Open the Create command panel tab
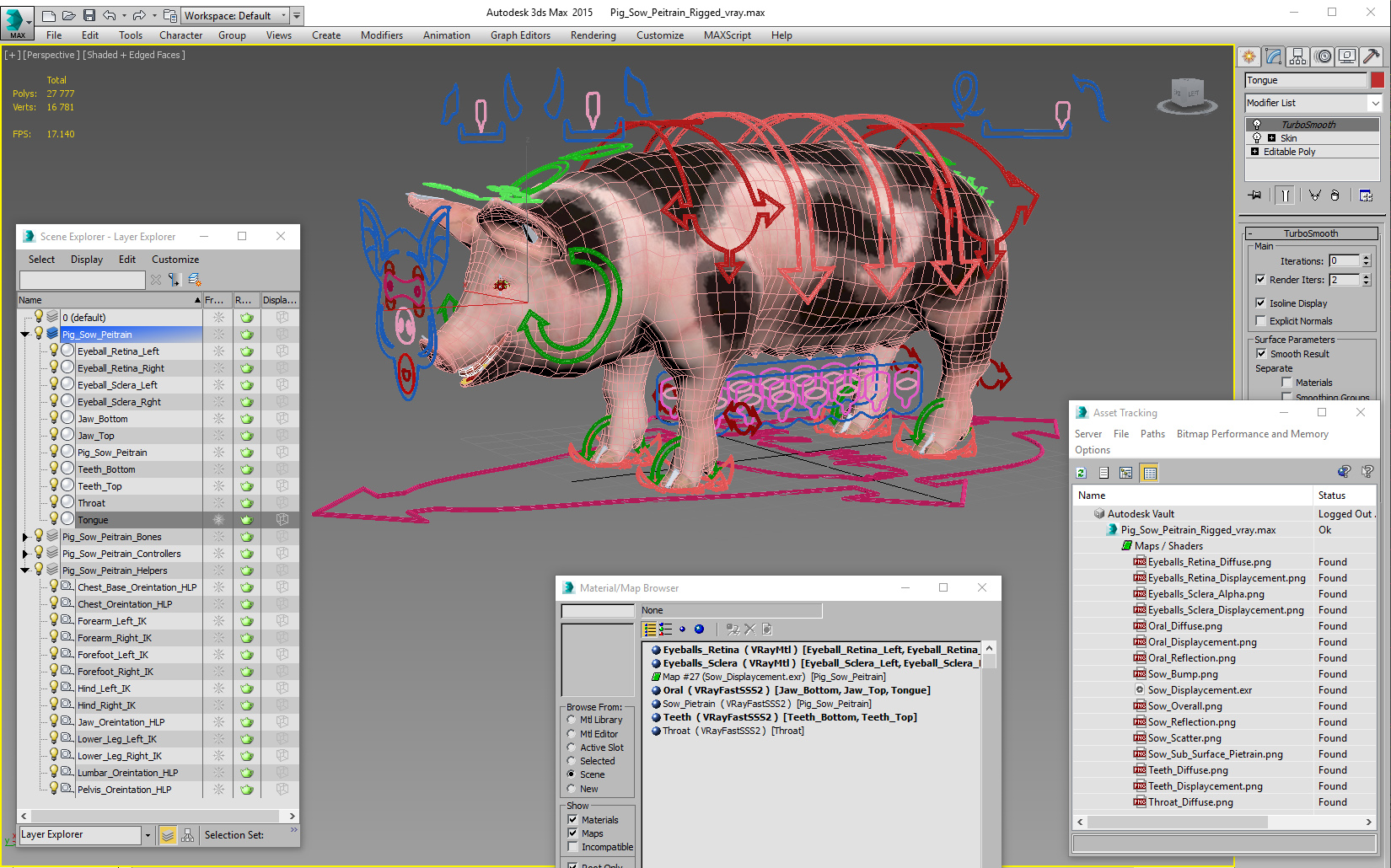This screenshot has height=868, width=1391. (1249, 56)
